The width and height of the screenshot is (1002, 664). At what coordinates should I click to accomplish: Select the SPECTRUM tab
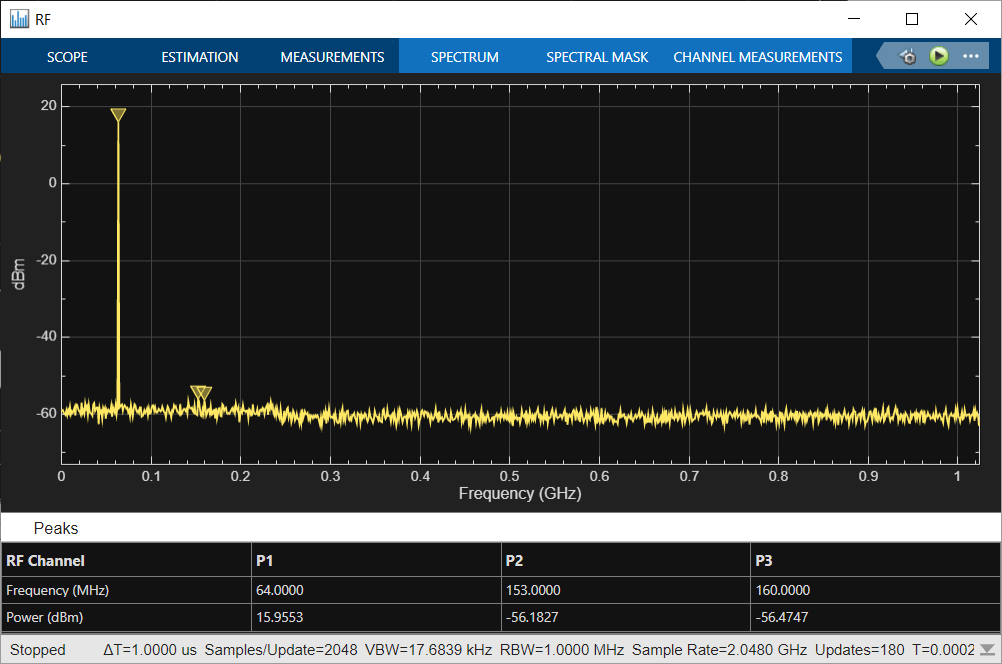click(464, 57)
